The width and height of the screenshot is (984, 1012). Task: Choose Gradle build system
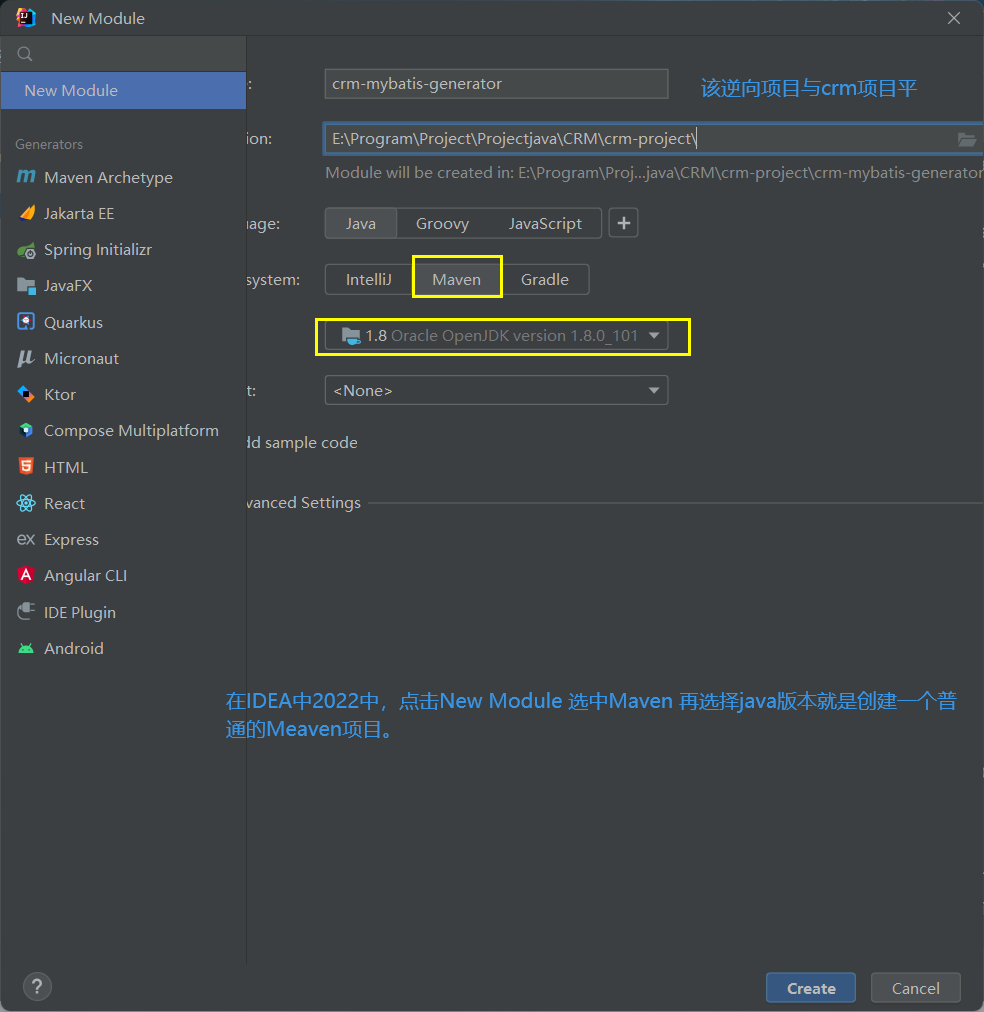545,279
